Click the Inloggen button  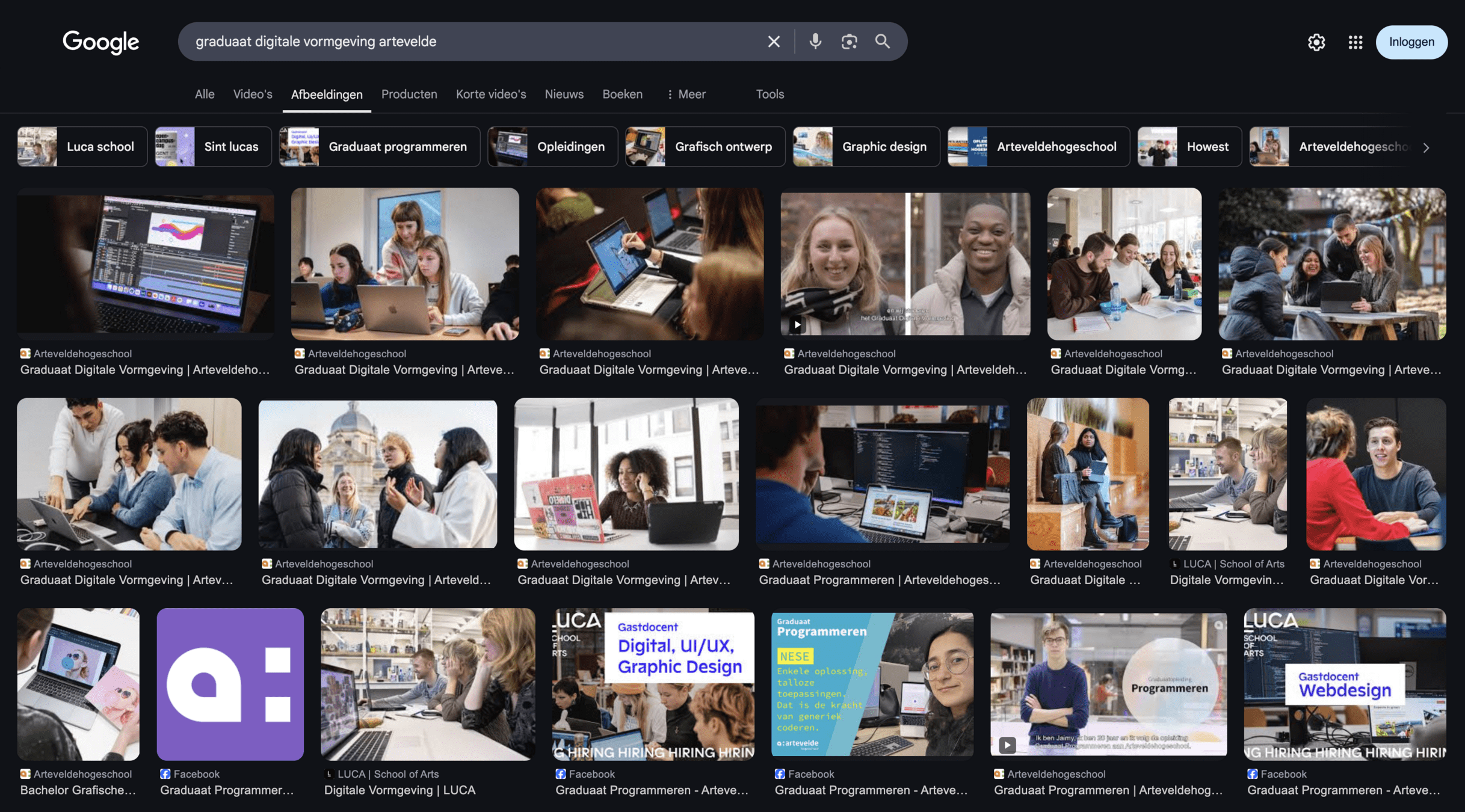[1411, 42]
